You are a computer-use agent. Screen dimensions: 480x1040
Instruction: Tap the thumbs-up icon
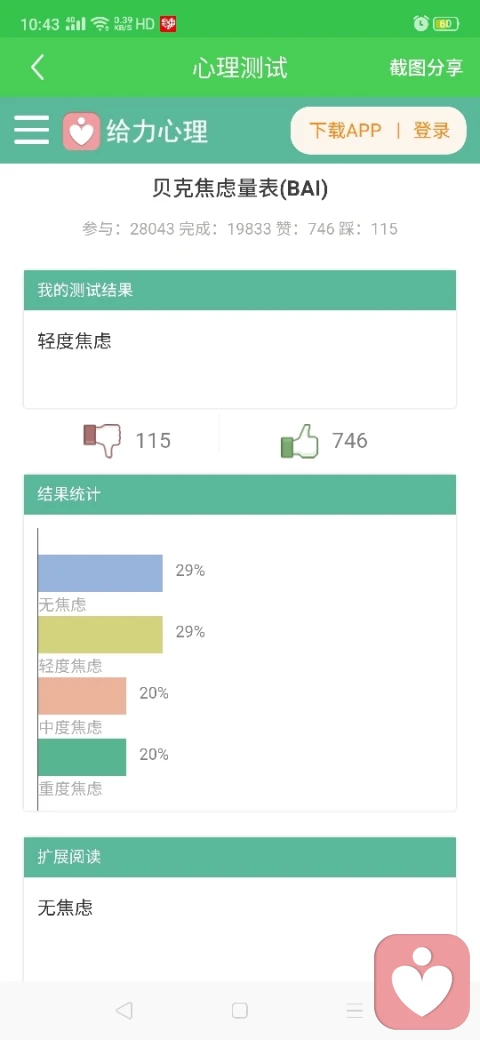point(300,440)
